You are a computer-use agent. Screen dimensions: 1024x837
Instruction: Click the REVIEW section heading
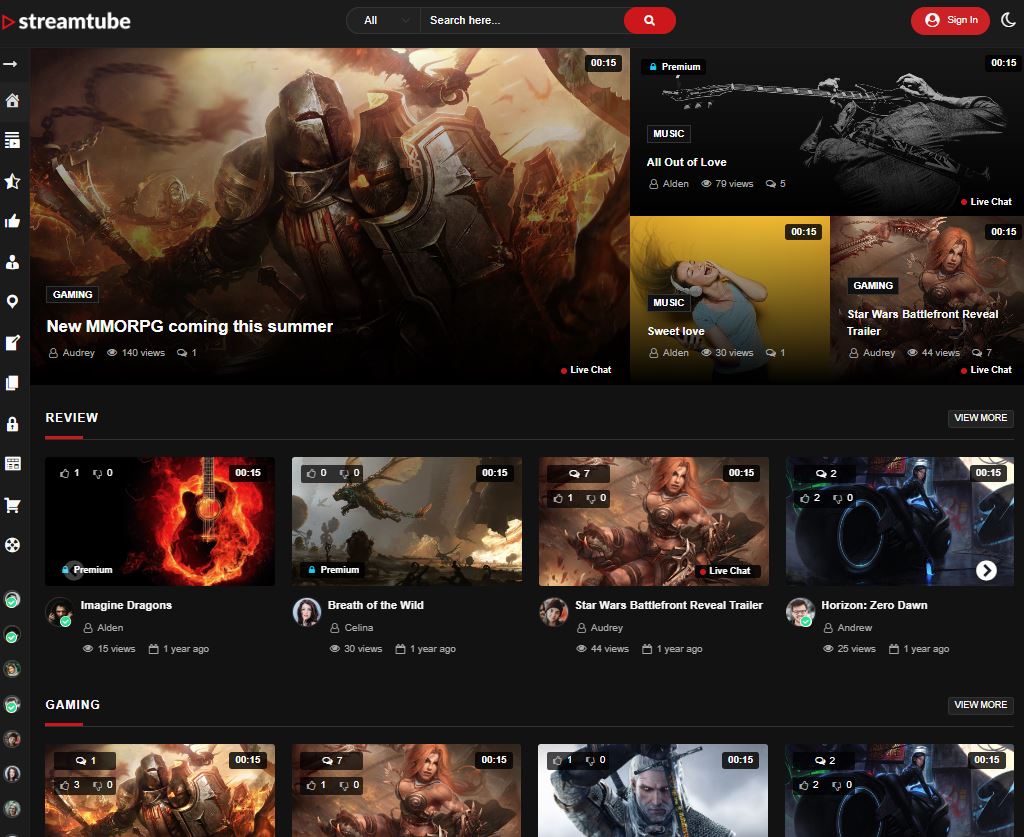point(72,418)
